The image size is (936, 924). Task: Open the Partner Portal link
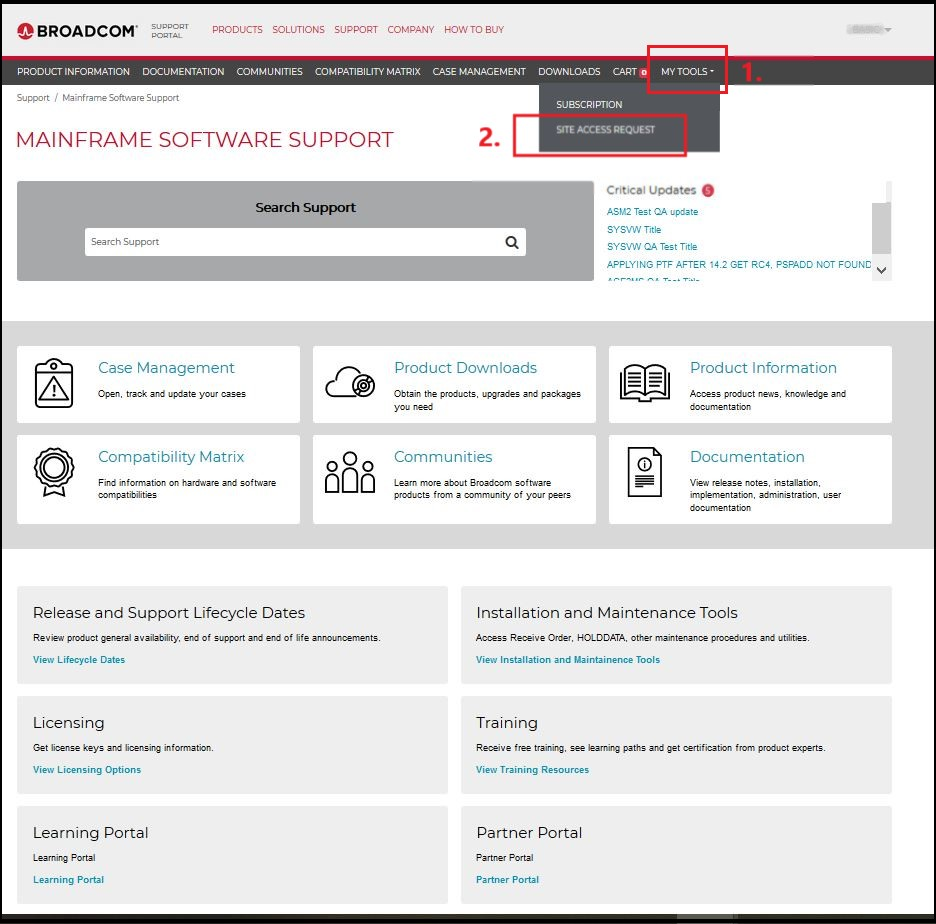click(x=507, y=879)
